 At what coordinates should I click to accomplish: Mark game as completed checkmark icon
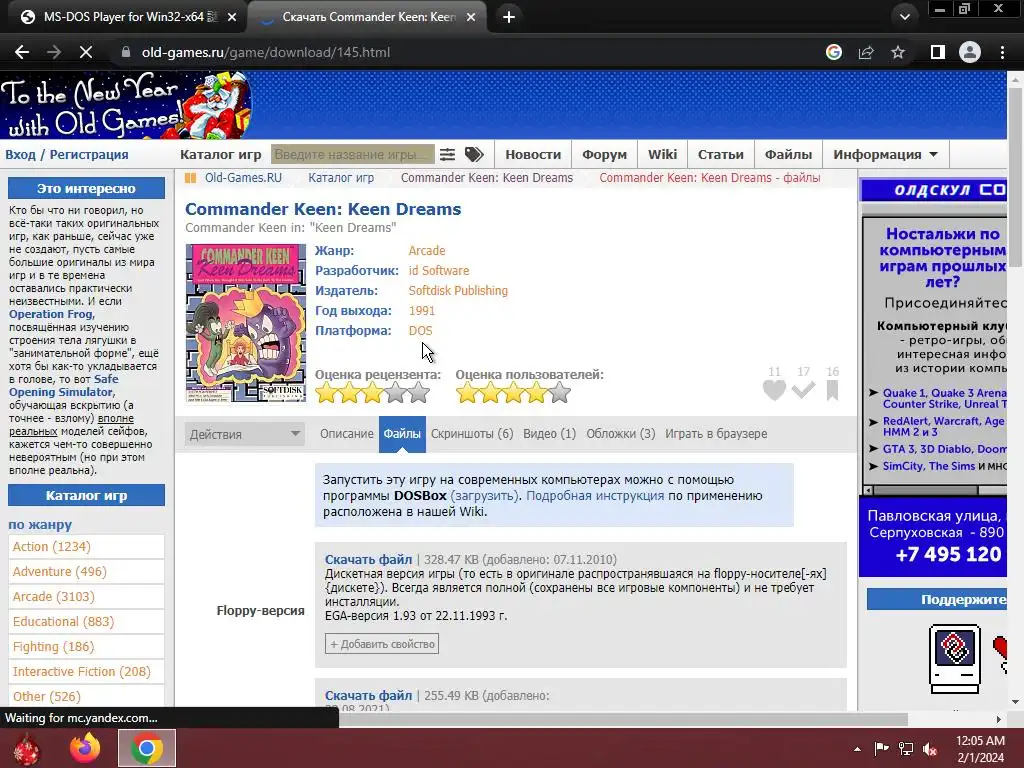point(803,391)
